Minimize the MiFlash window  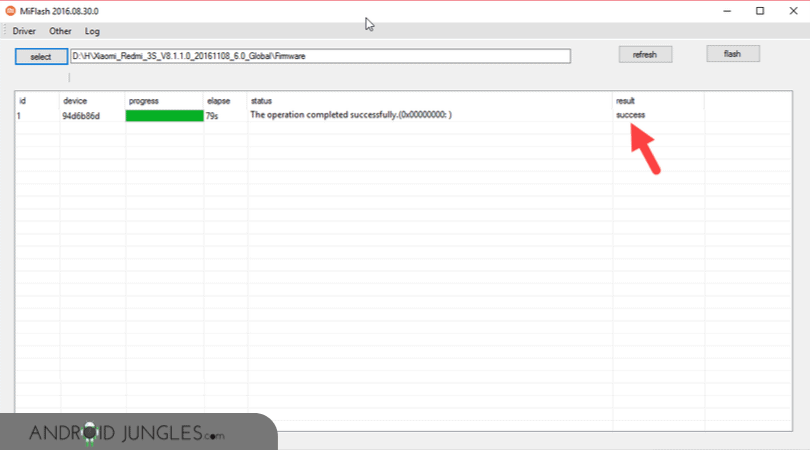point(727,11)
